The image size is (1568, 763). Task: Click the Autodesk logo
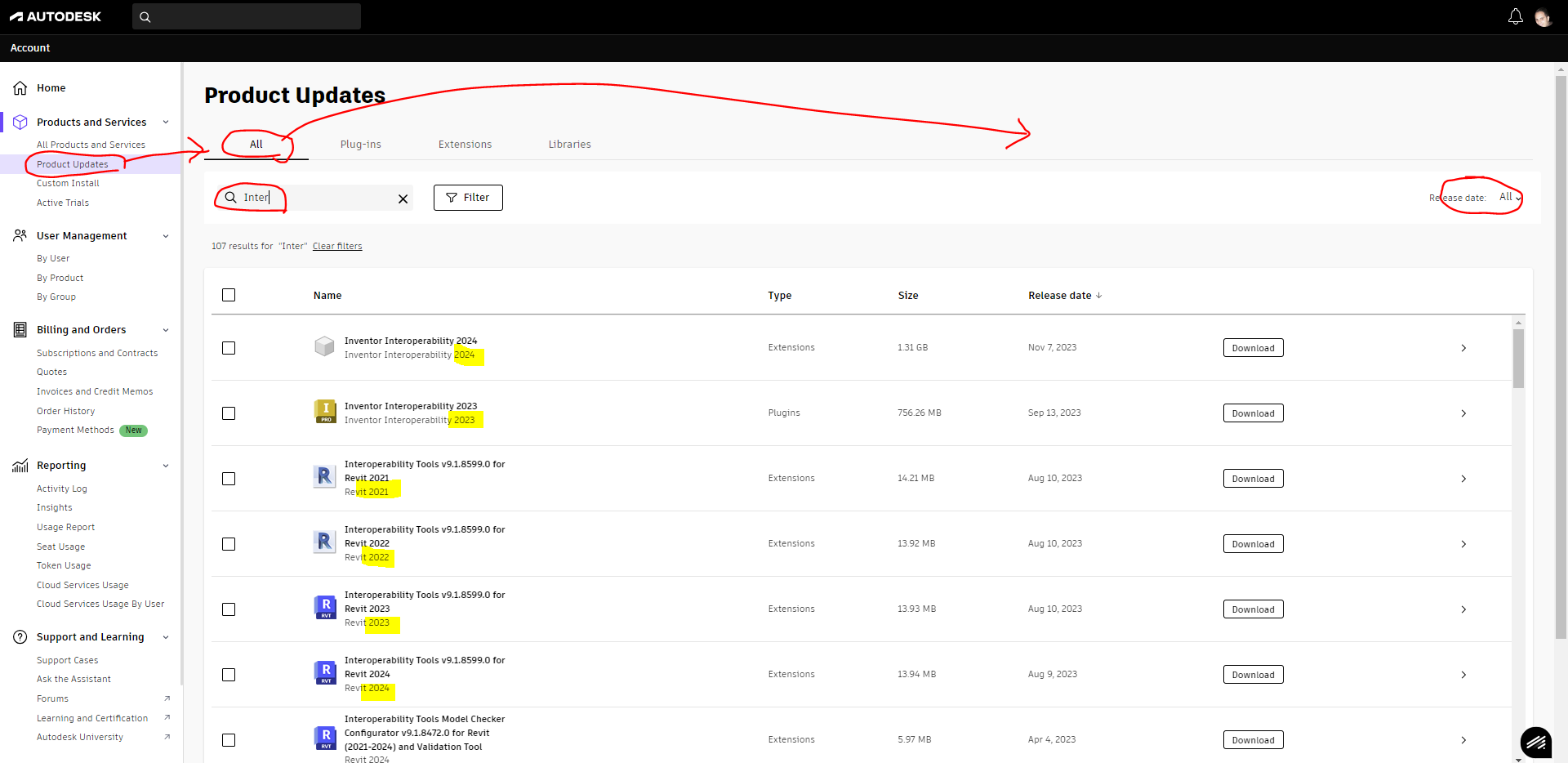55,16
